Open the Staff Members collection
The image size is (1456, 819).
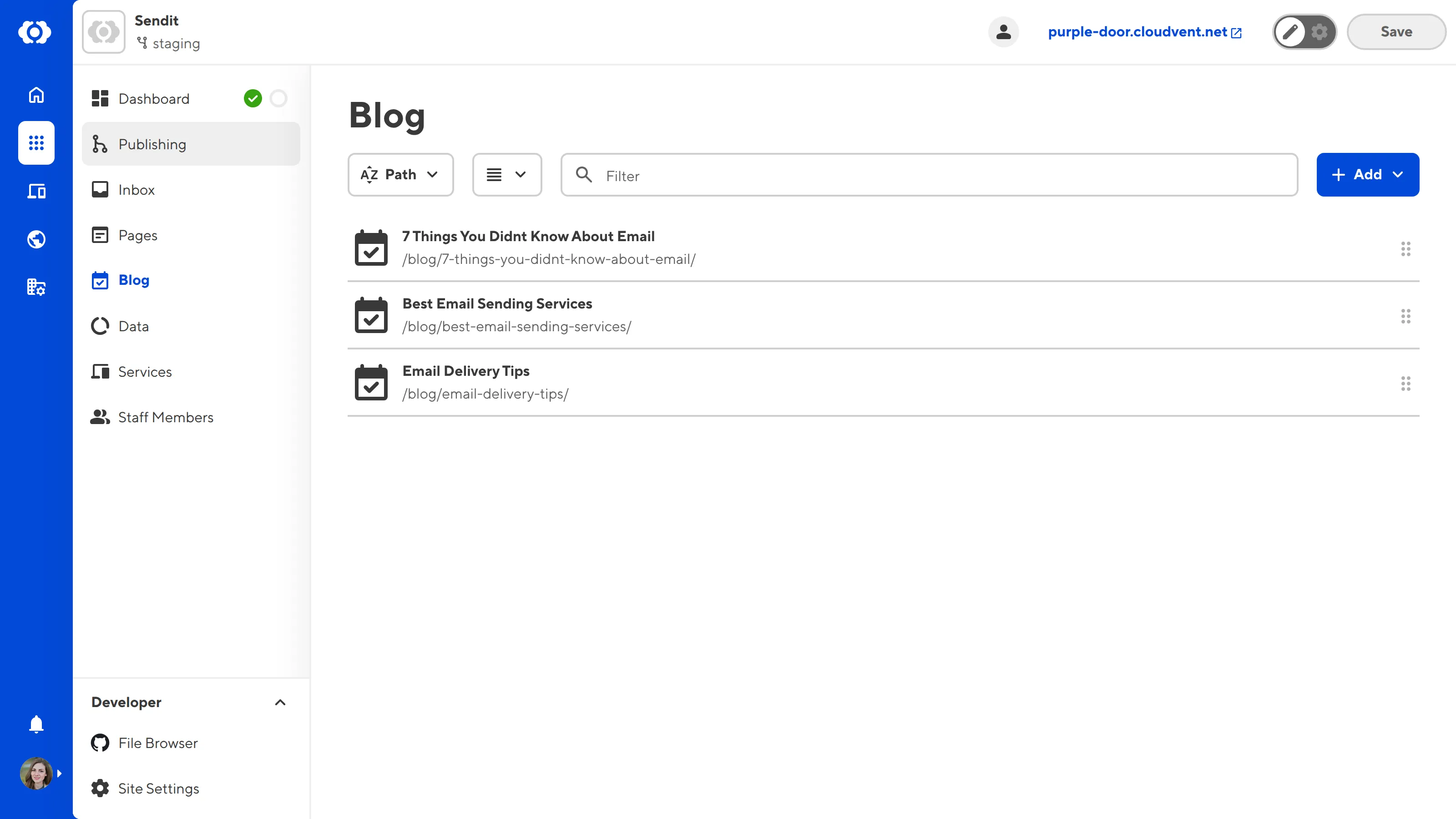[166, 417]
